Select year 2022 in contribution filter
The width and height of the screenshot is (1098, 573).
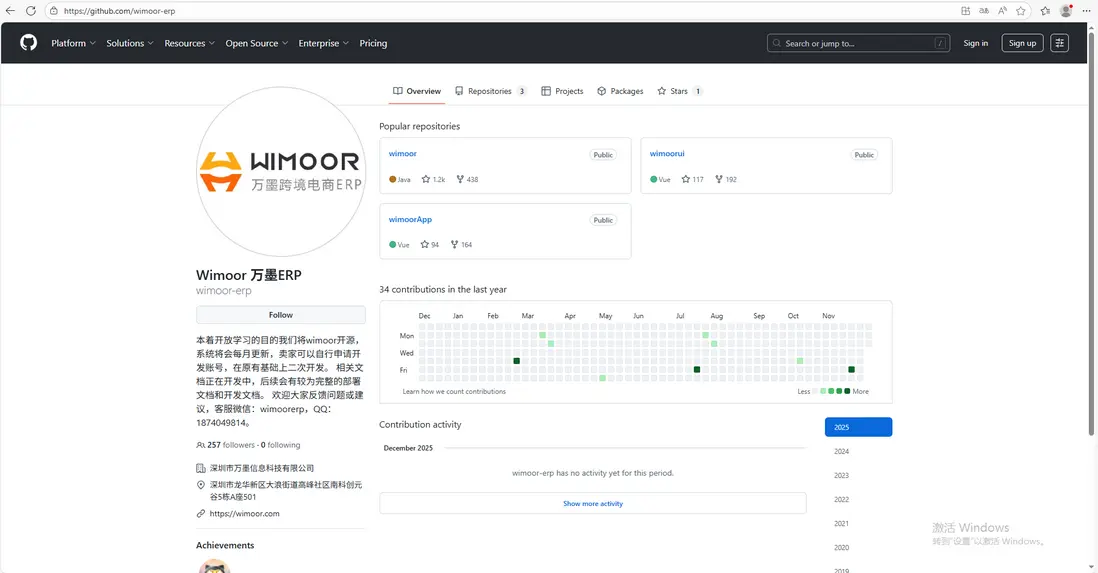(x=841, y=500)
